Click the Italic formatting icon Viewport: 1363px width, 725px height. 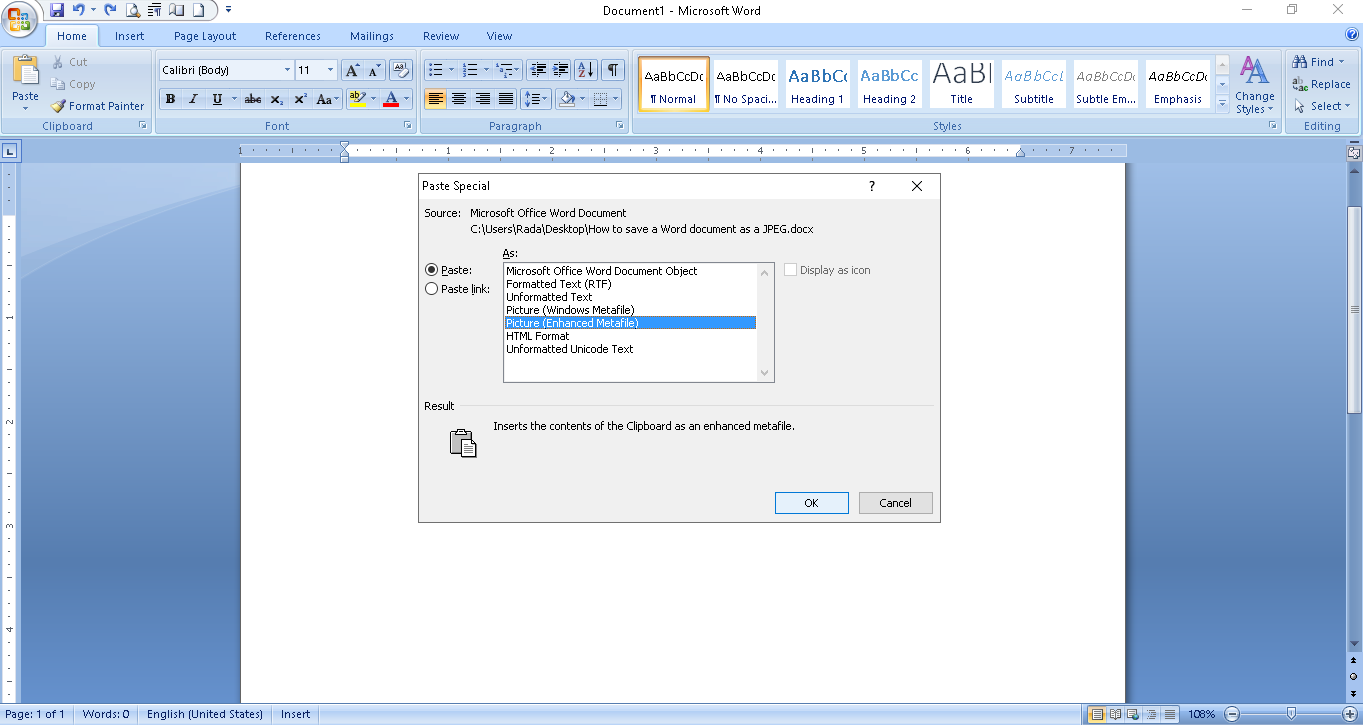point(193,99)
